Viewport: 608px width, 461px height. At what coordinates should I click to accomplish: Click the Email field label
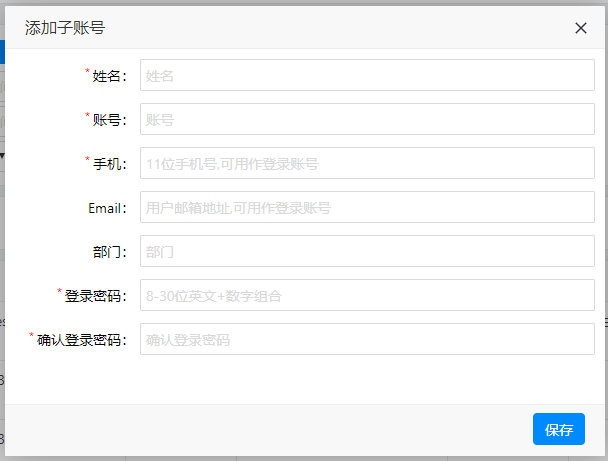[106, 208]
